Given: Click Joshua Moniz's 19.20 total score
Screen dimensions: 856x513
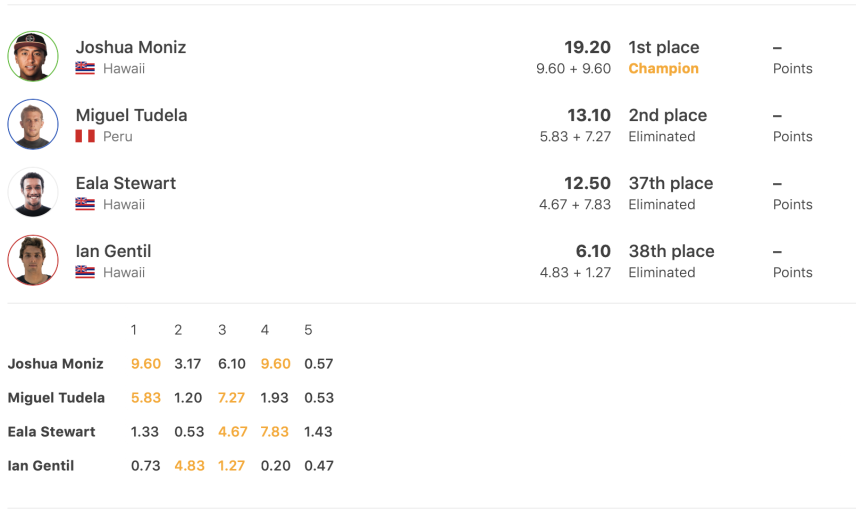Looking at the screenshot, I should (587, 47).
